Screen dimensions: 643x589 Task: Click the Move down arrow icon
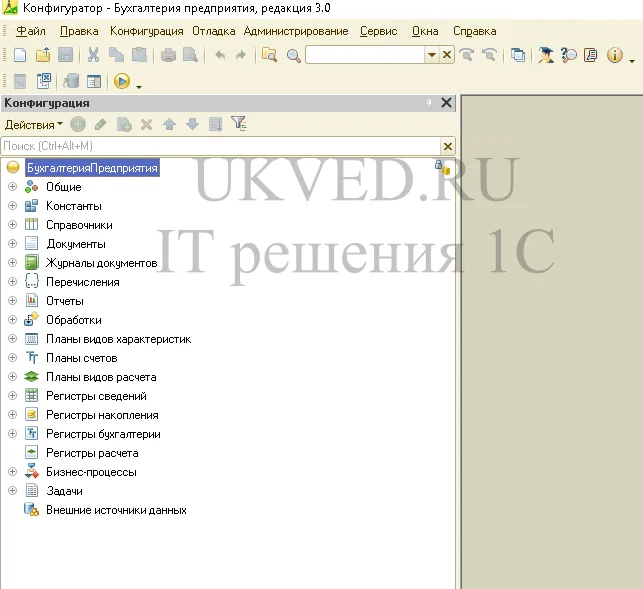coord(192,124)
